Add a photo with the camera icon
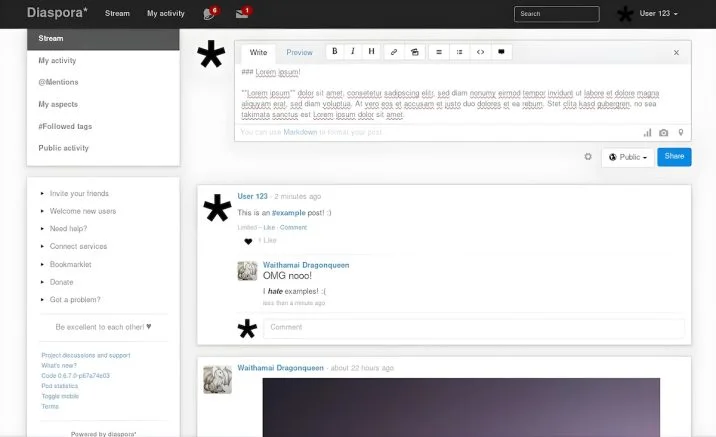Screen dimensions: 716x437 pos(663,132)
